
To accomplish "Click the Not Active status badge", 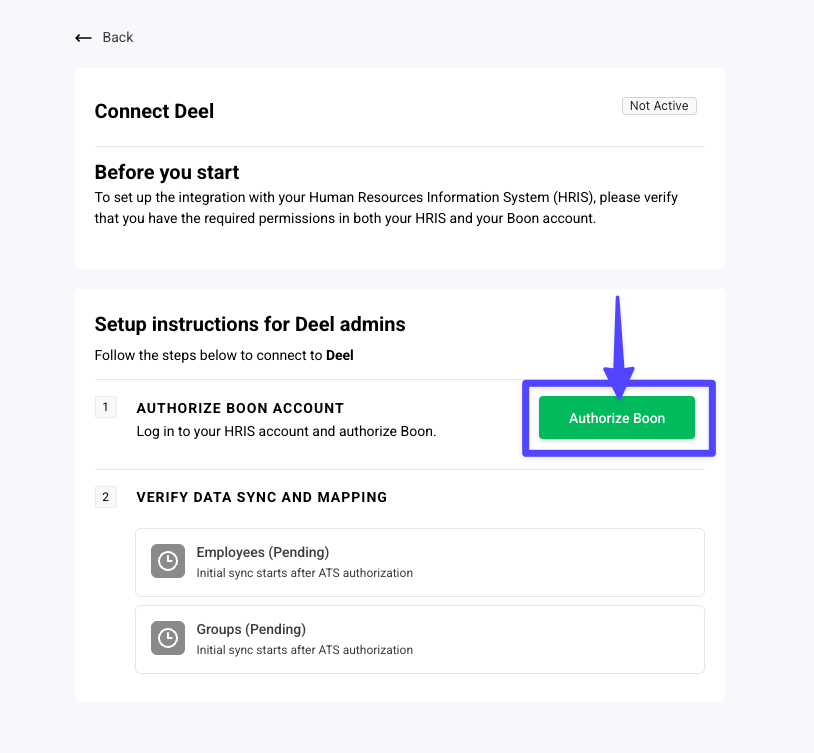I will (659, 106).
